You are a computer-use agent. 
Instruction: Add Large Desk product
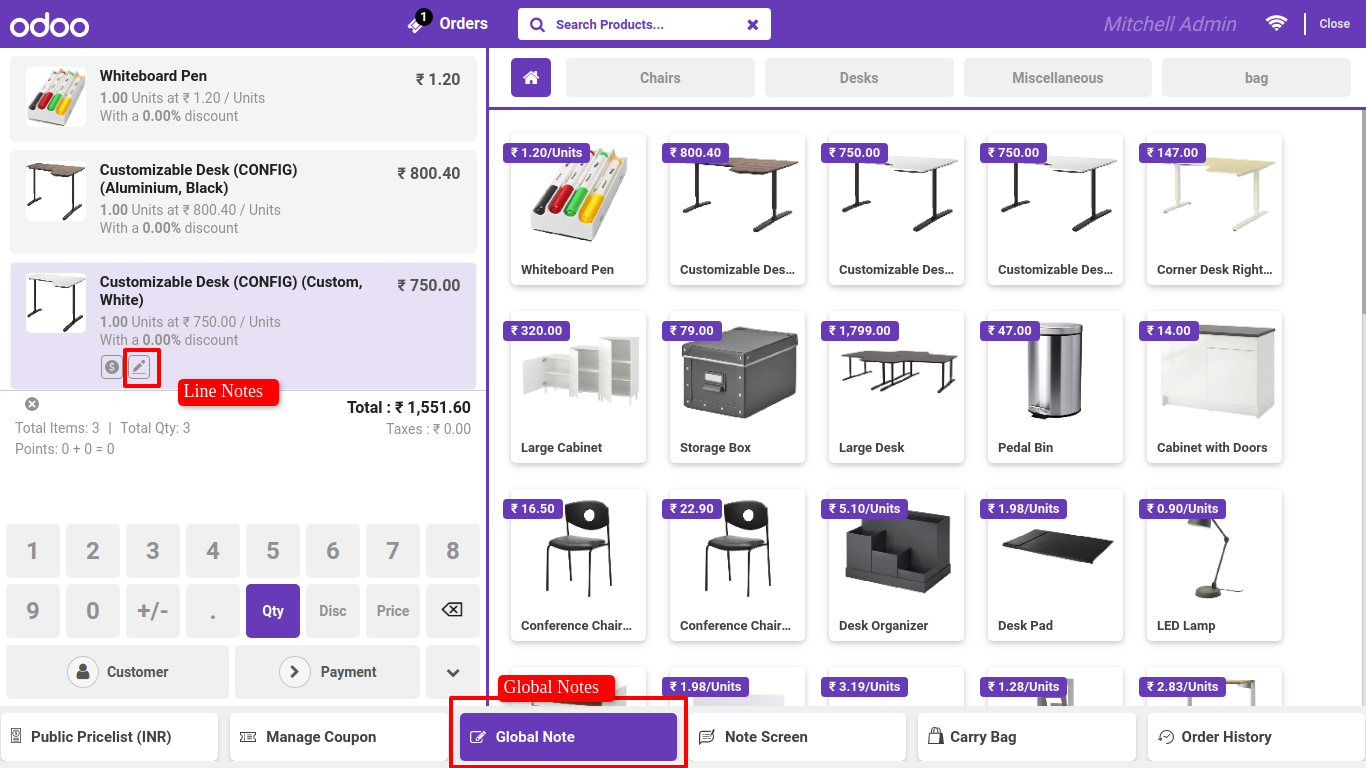896,387
